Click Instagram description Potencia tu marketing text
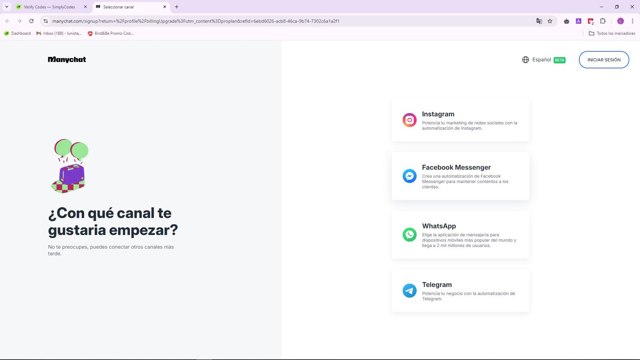The height and width of the screenshot is (360, 640). (x=469, y=125)
